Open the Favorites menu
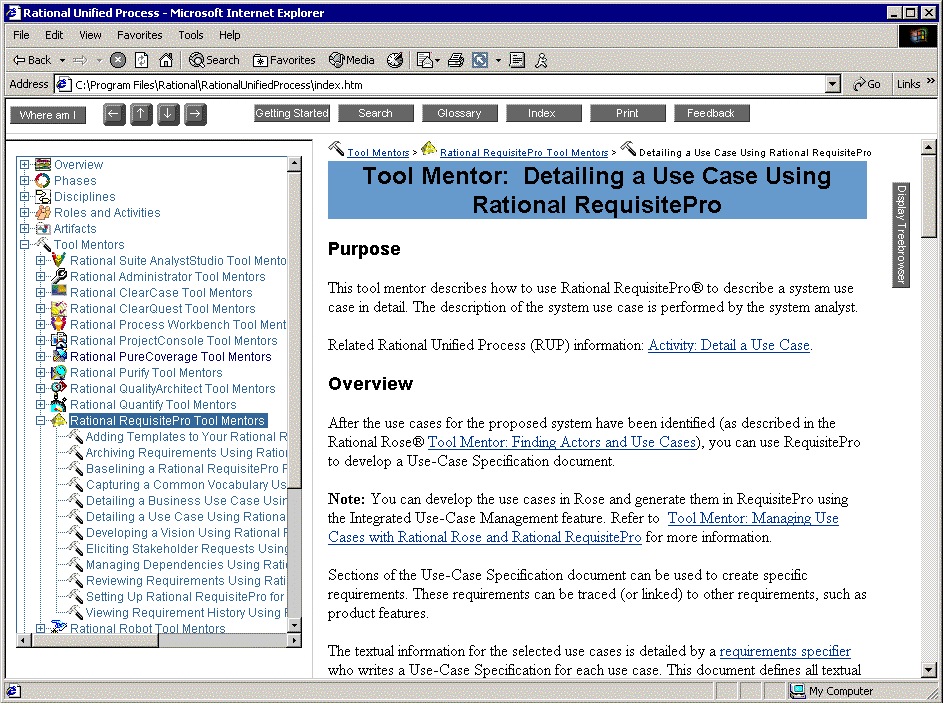This screenshot has height=703, width=943. click(x=139, y=34)
